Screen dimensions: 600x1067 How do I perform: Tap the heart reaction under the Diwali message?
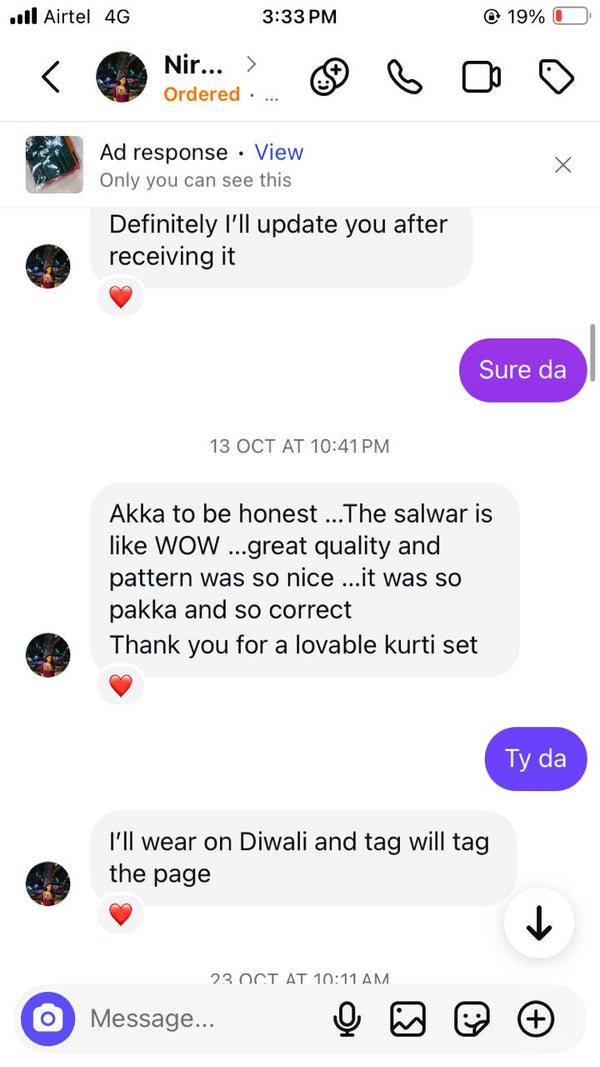(120, 914)
